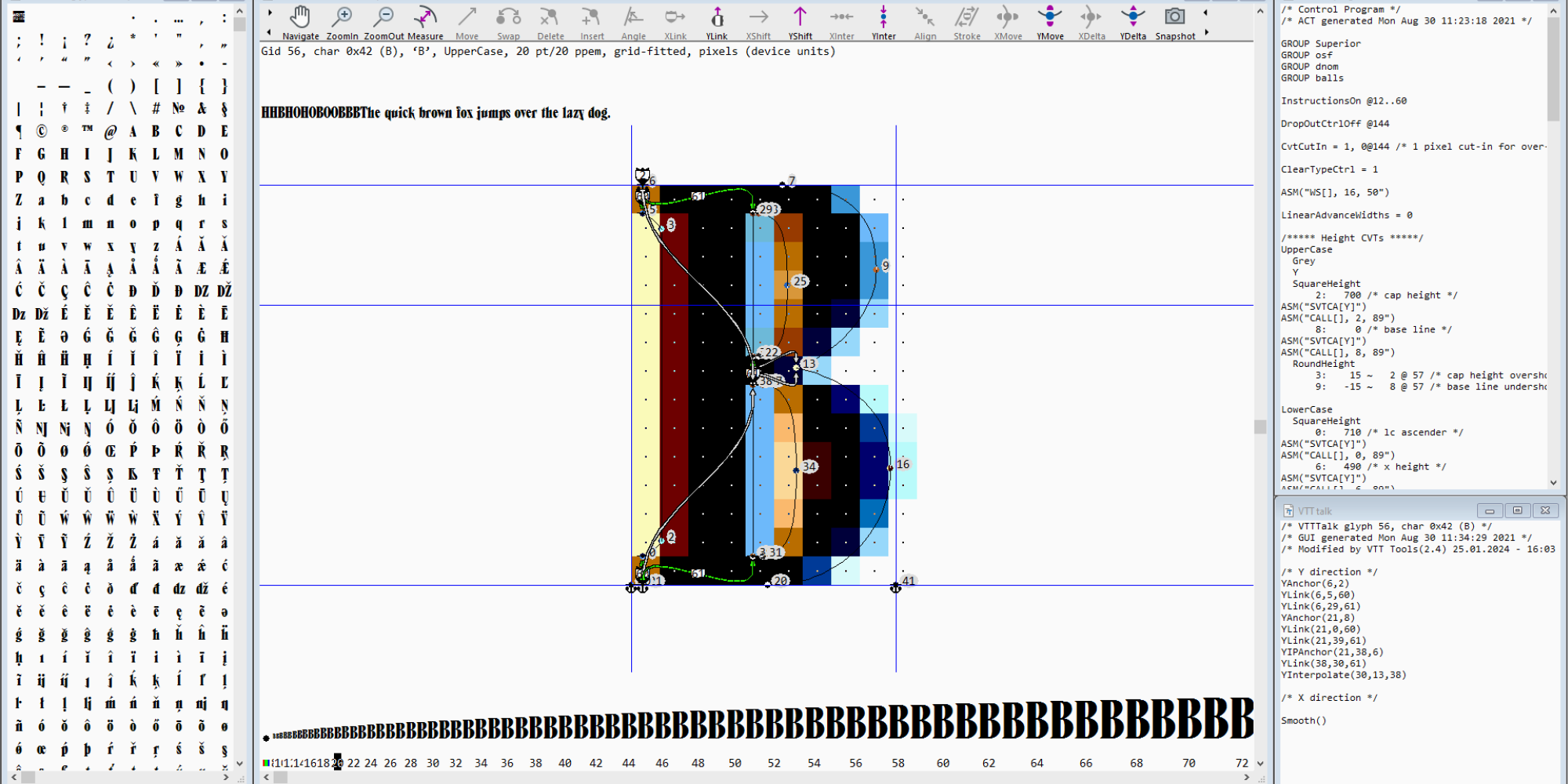Click the ZoomIn magnifier tool
Viewport: 1568px width, 784px height.
(x=342, y=23)
